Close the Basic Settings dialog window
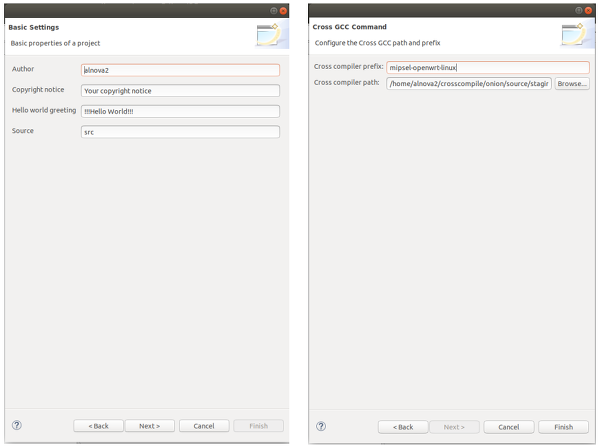600x448 pixels. click(283, 11)
